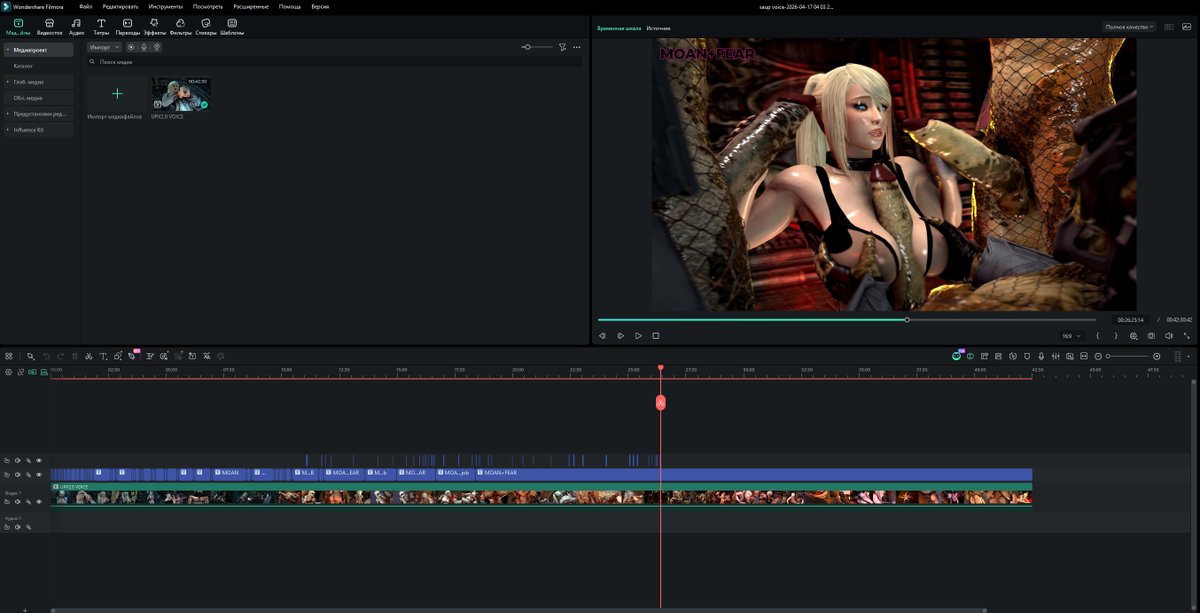
Task: Toggle the green magnet snapping icon
Action: (32, 372)
